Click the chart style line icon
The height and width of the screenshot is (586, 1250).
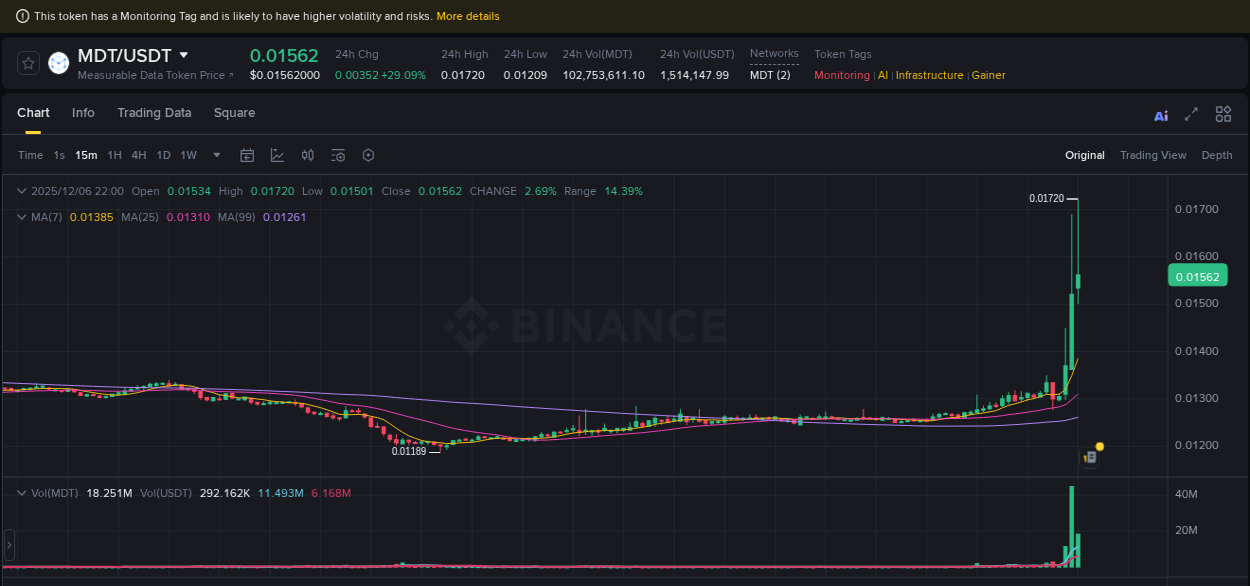(277, 155)
